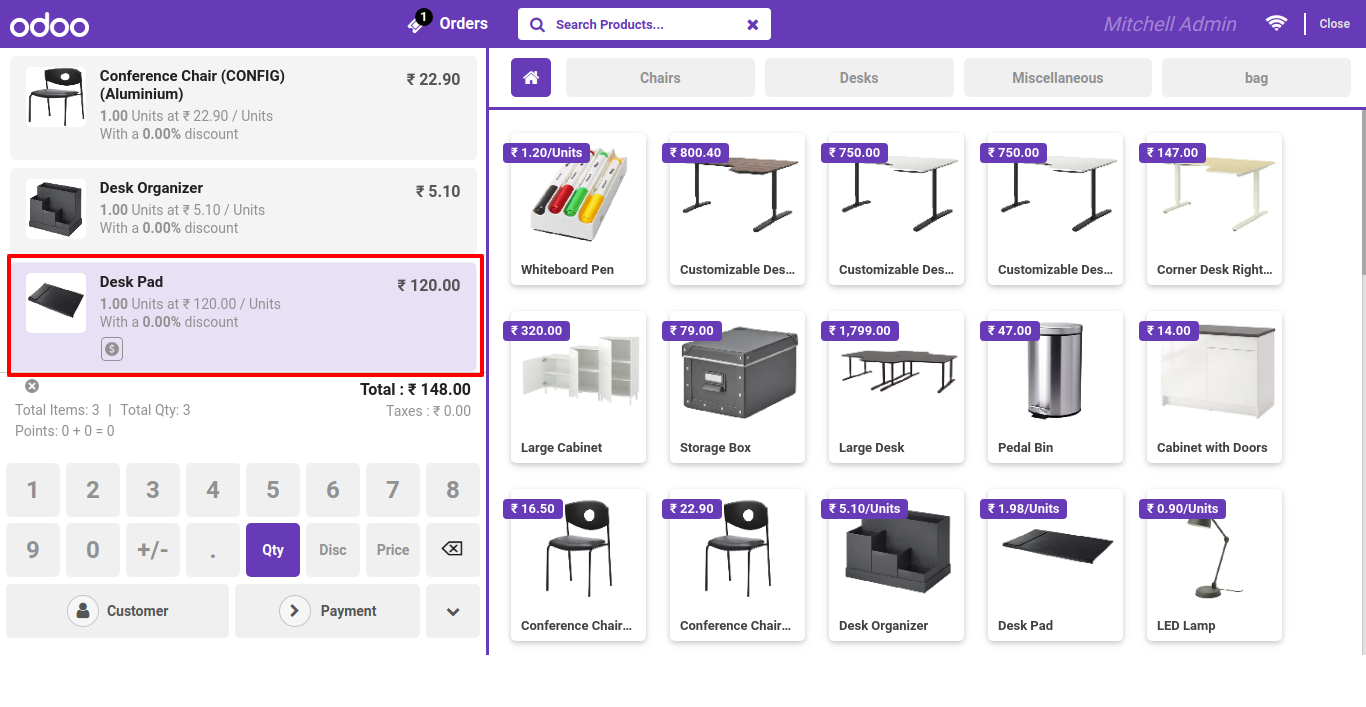Image resolution: width=1366 pixels, height=707 pixels.
Task: Add Desk Organizer from the product grid
Action: pos(896,565)
